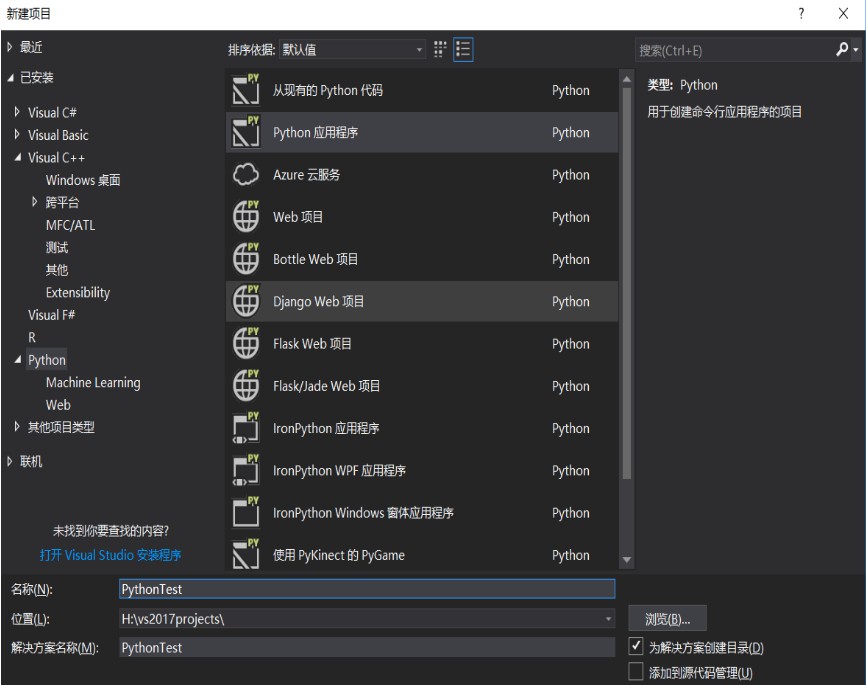Click the Azure 云服务 cloud icon
This screenshot has width=866, height=685.
(246, 175)
